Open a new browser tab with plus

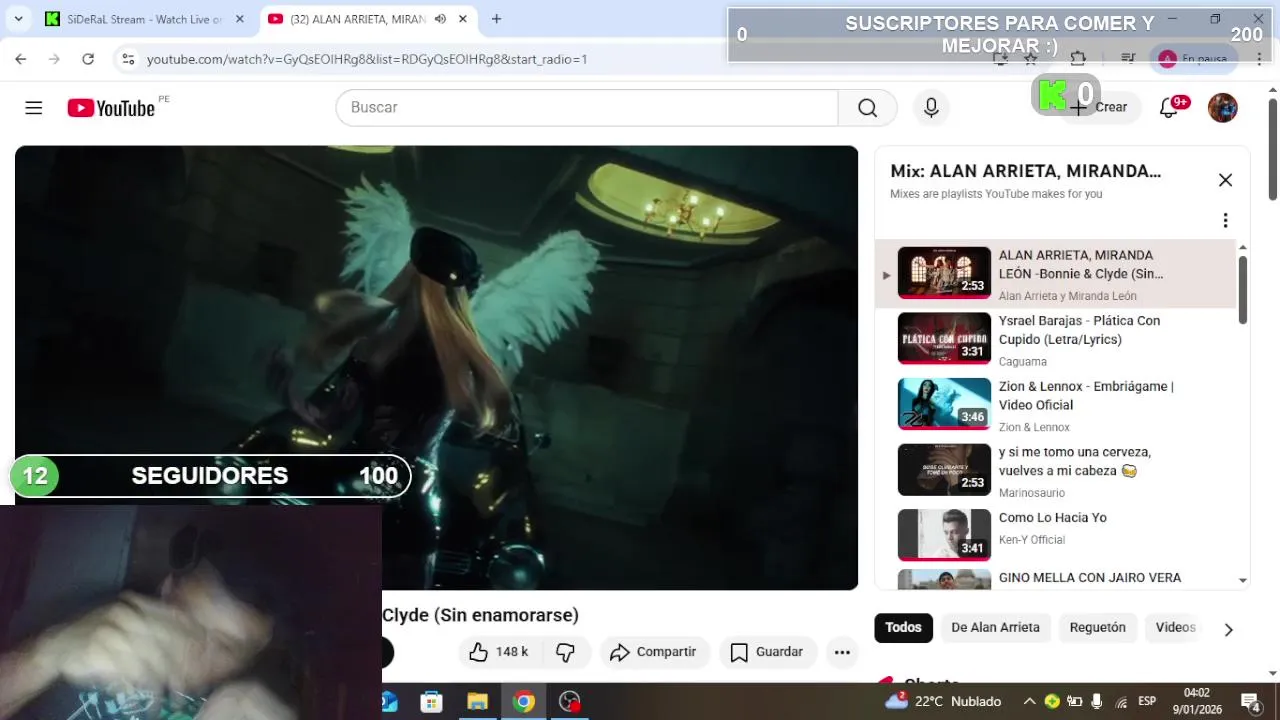[x=496, y=19]
